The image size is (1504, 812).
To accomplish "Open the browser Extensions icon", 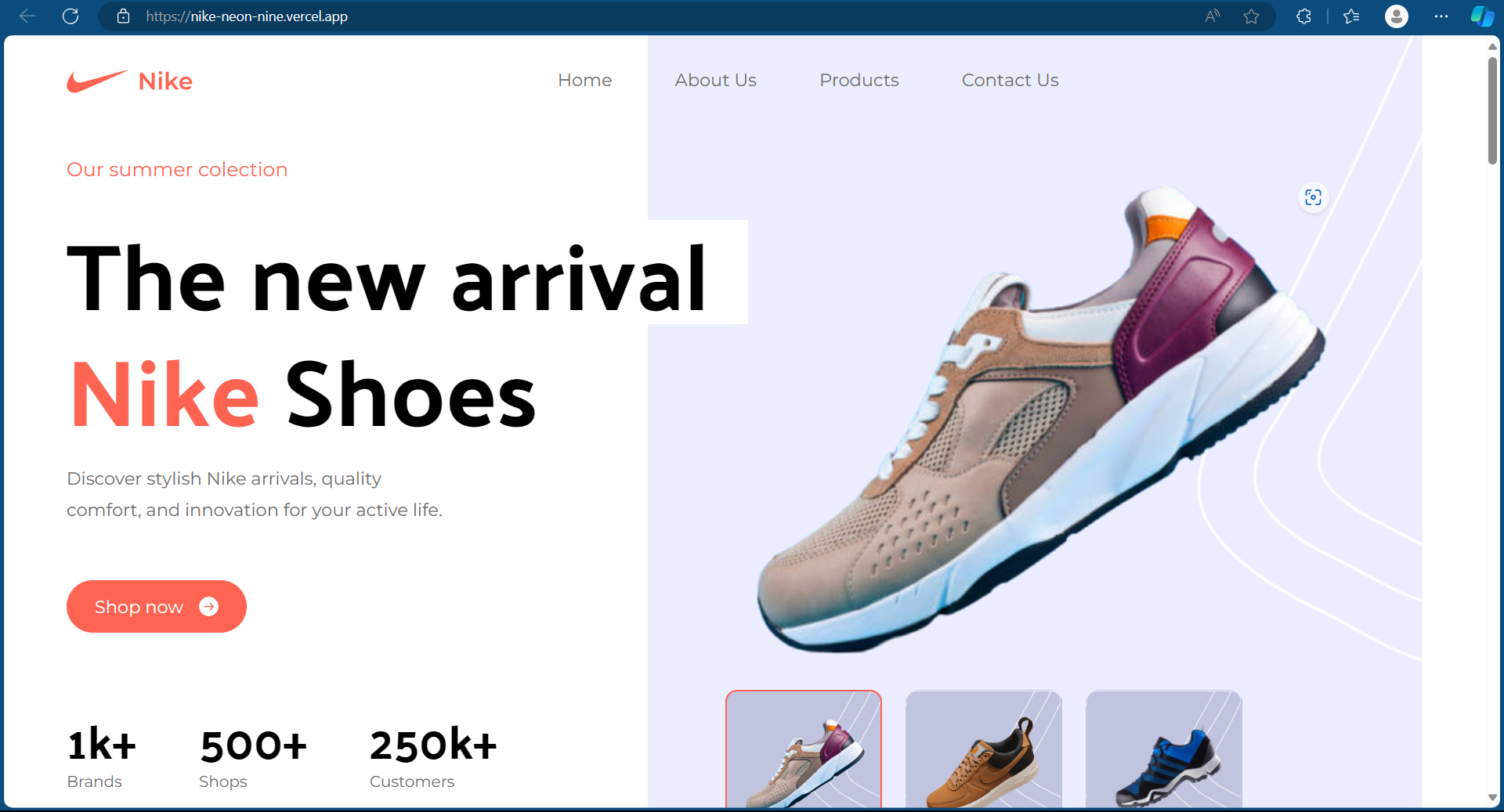I will (x=1304, y=16).
